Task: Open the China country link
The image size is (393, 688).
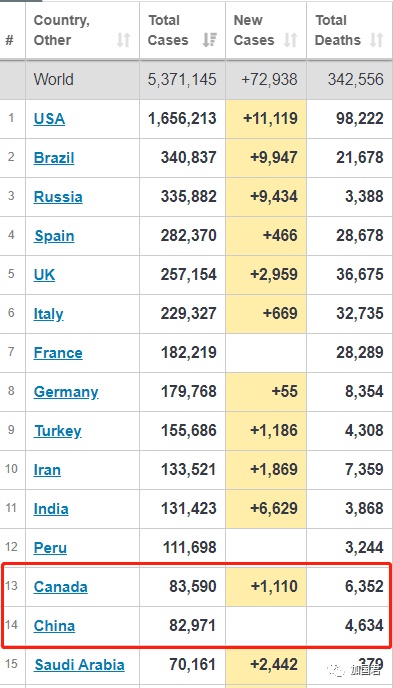Action: [x=54, y=626]
